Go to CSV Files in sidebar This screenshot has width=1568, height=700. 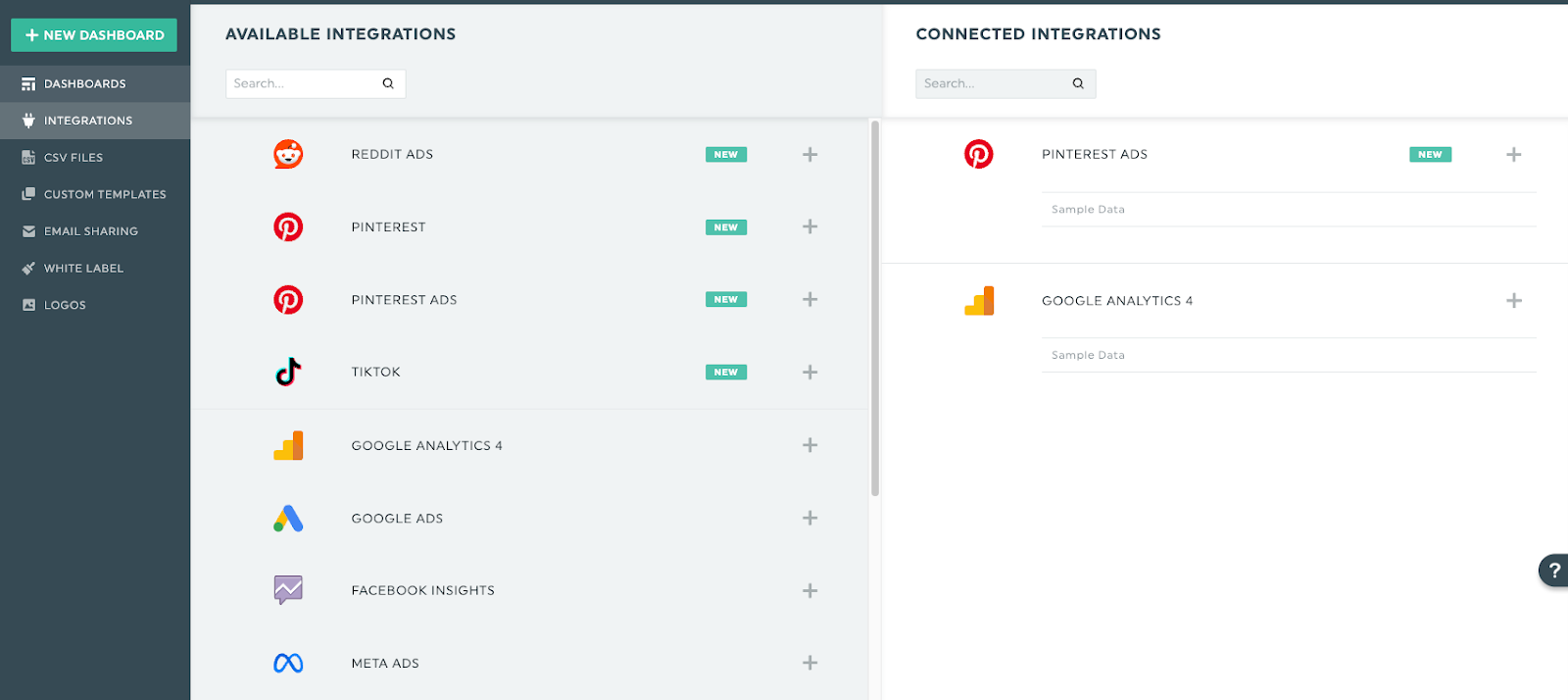[73, 158]
